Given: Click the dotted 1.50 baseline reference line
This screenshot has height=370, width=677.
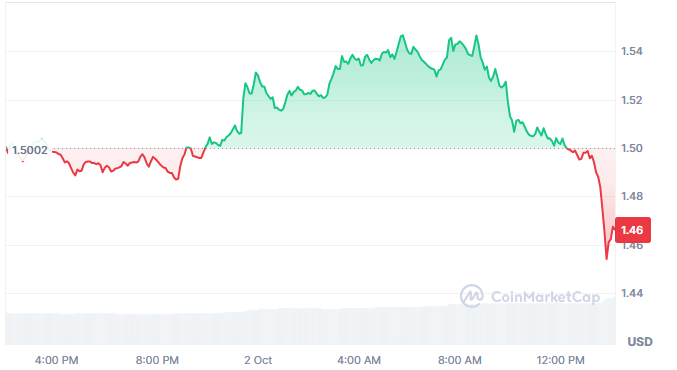Looking at the screenshot, I should [332, 149].
